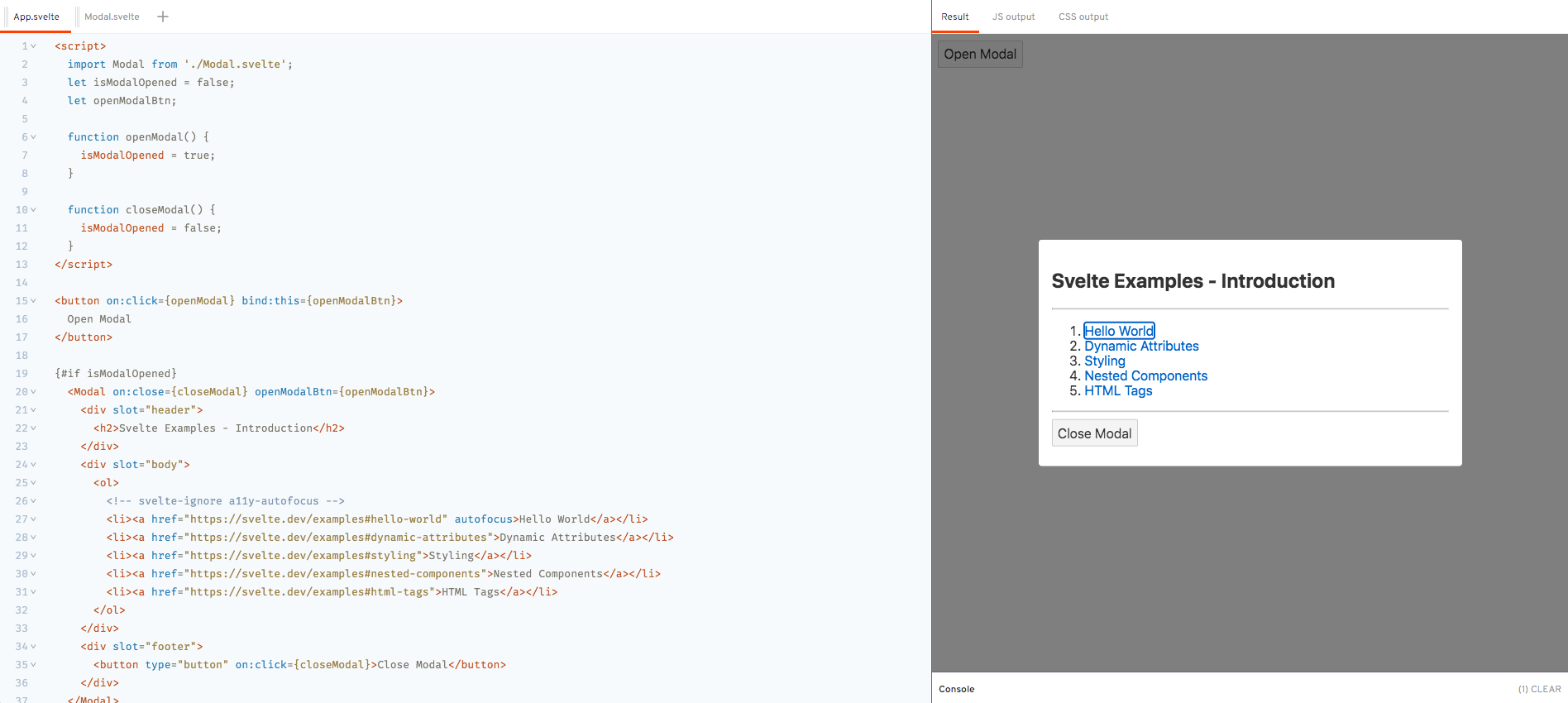Open the Result tab
Viewport: 1568px width, 703px height.
pos(955,17)
